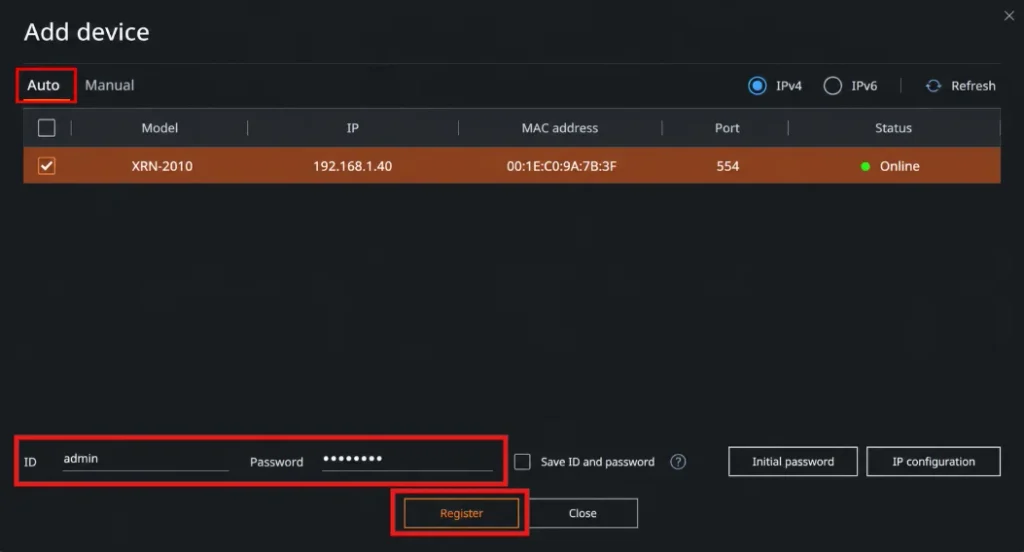The image size is (1024, 552).
Task: Click the Password input field
Action: (408, 459)
